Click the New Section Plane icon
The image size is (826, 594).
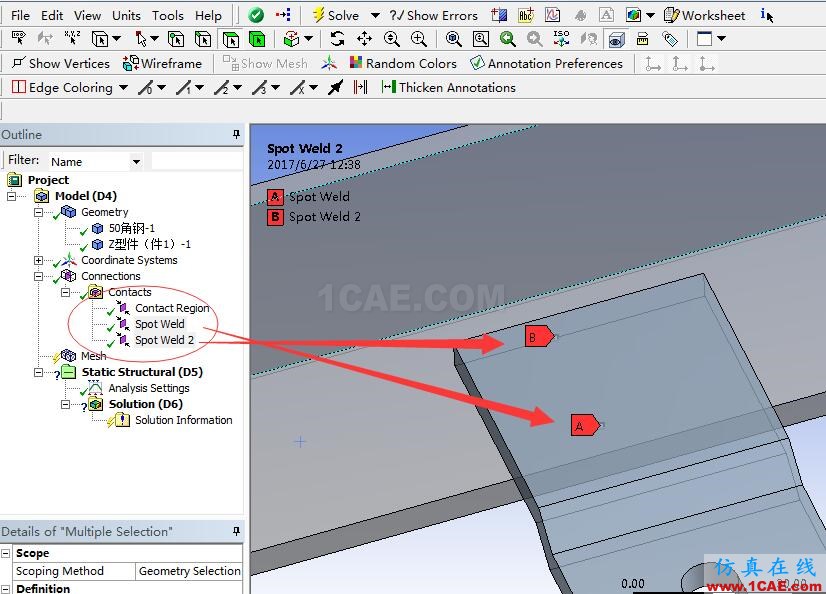(499, 15)
